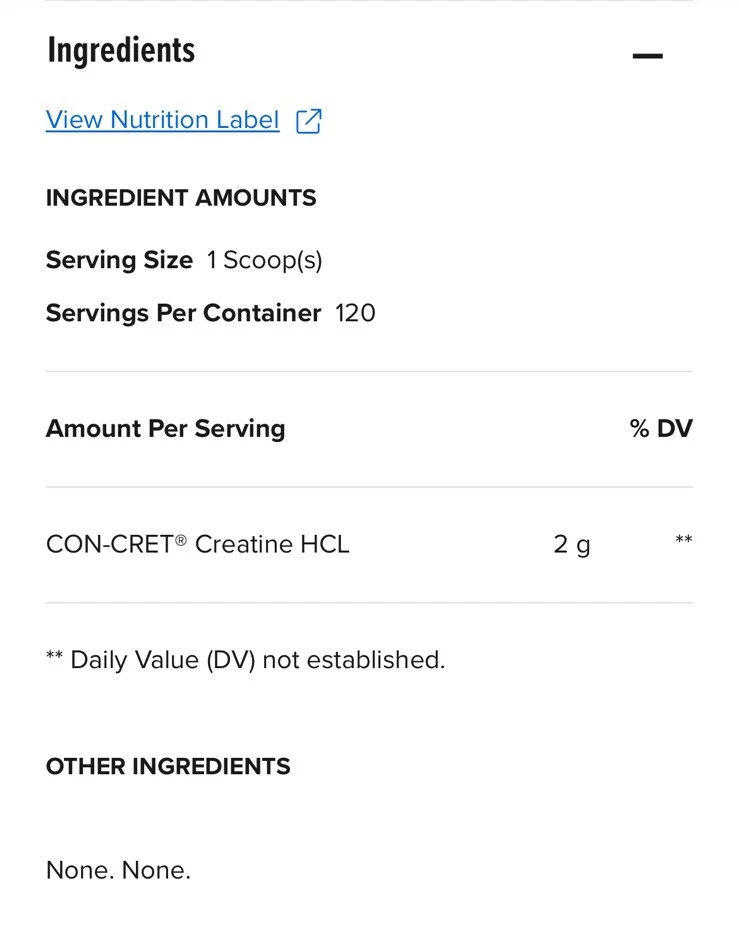The width and height of the screenshot is (739, 950).
Task: Click the Creatine HCL ingredient text
Action: coord(272,545)
